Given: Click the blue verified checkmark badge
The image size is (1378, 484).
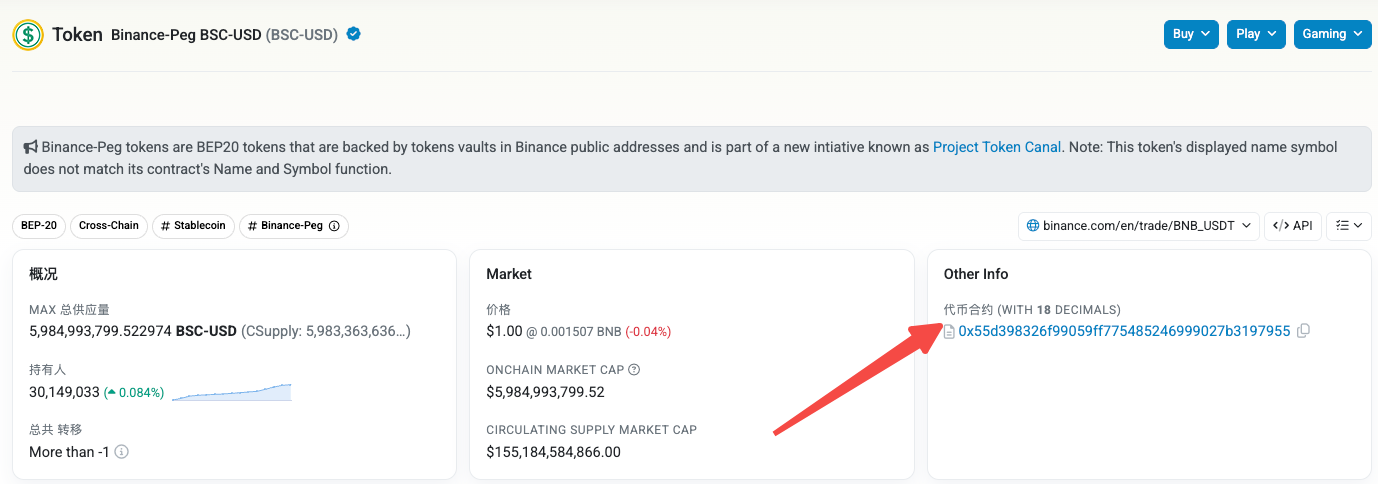Looking at the screenshot, I should (x=354, y=34).
